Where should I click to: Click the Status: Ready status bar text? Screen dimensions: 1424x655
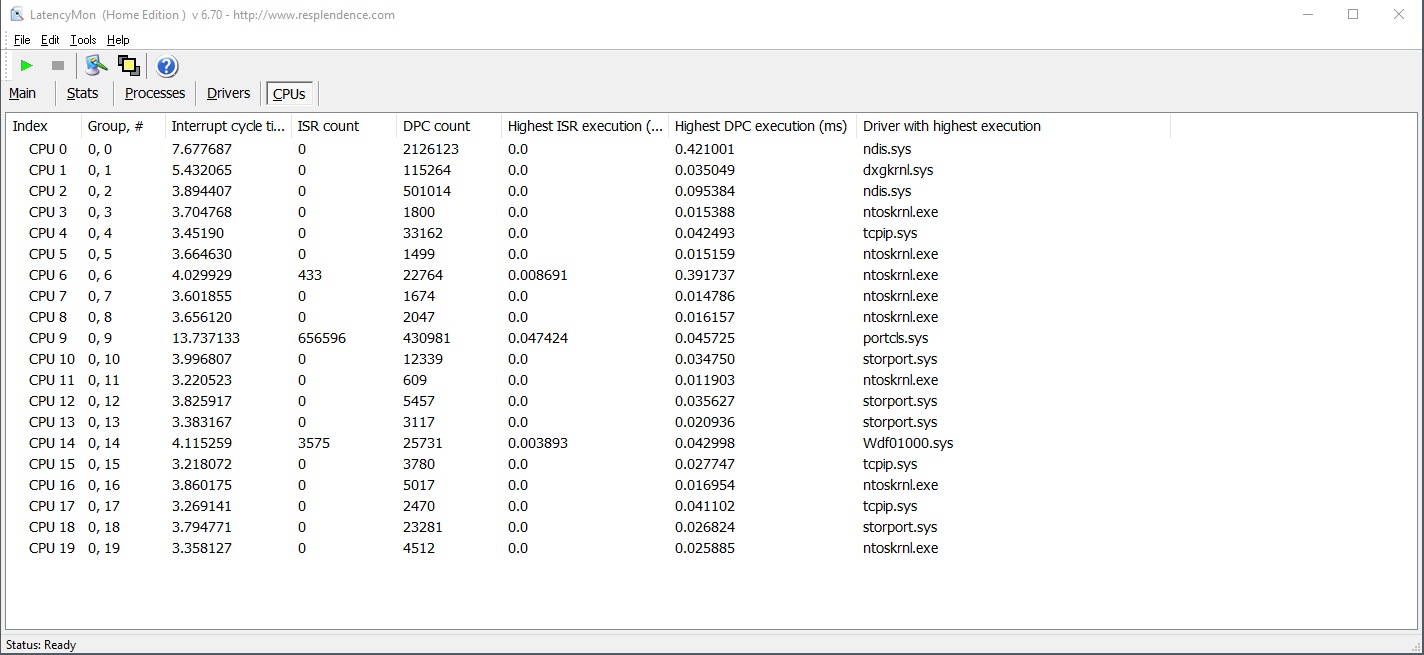41,645
